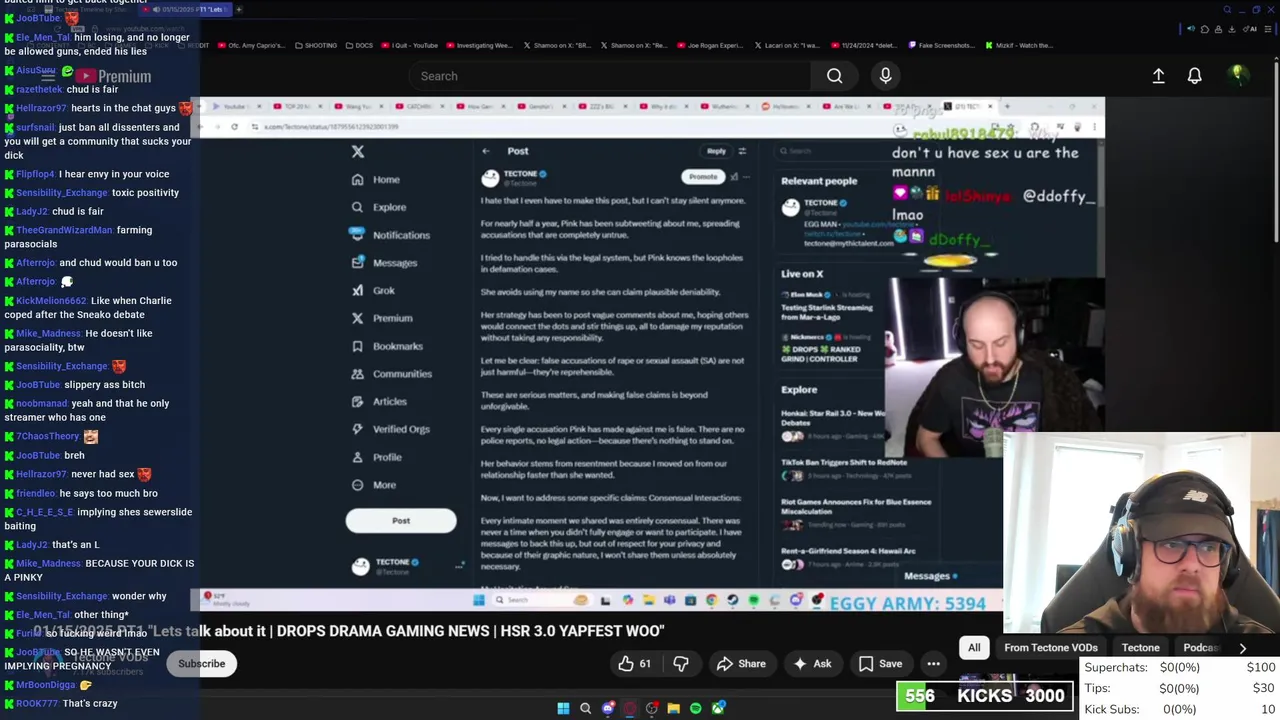The height and width of the screenshot is (720, 1280).
Task: Dislike the video with thumbs down
Action: point(681,663)
